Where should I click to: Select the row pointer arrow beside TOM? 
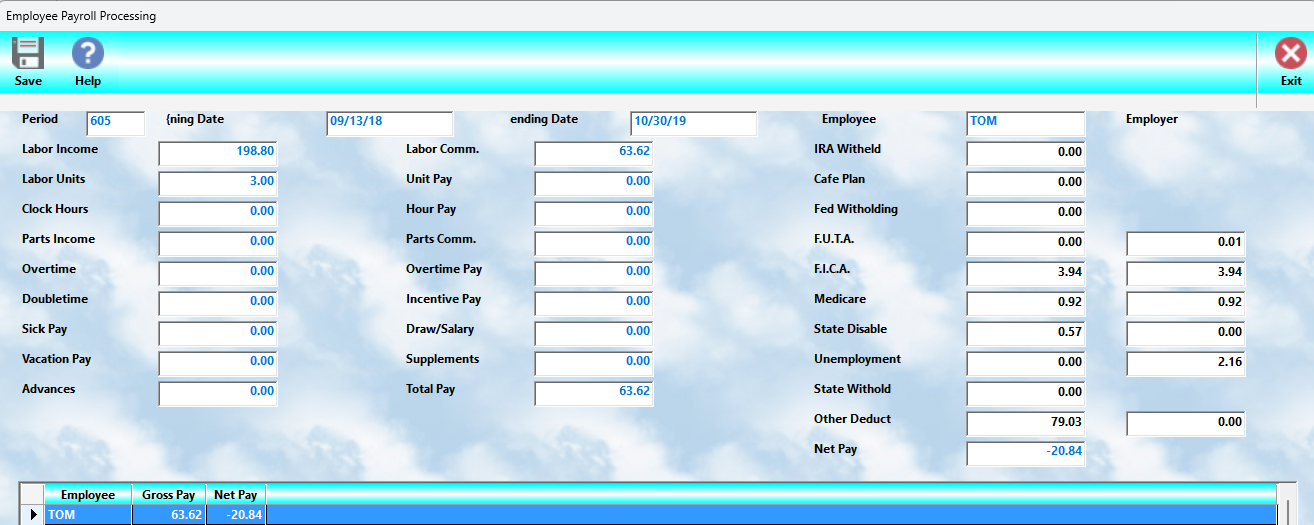[35, 515]
